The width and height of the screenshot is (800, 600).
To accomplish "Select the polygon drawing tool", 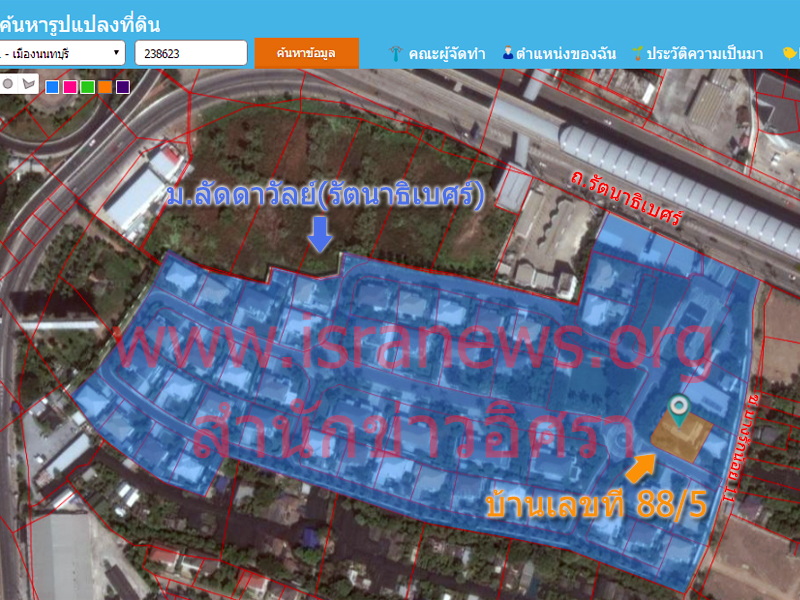I will point(26,84).
